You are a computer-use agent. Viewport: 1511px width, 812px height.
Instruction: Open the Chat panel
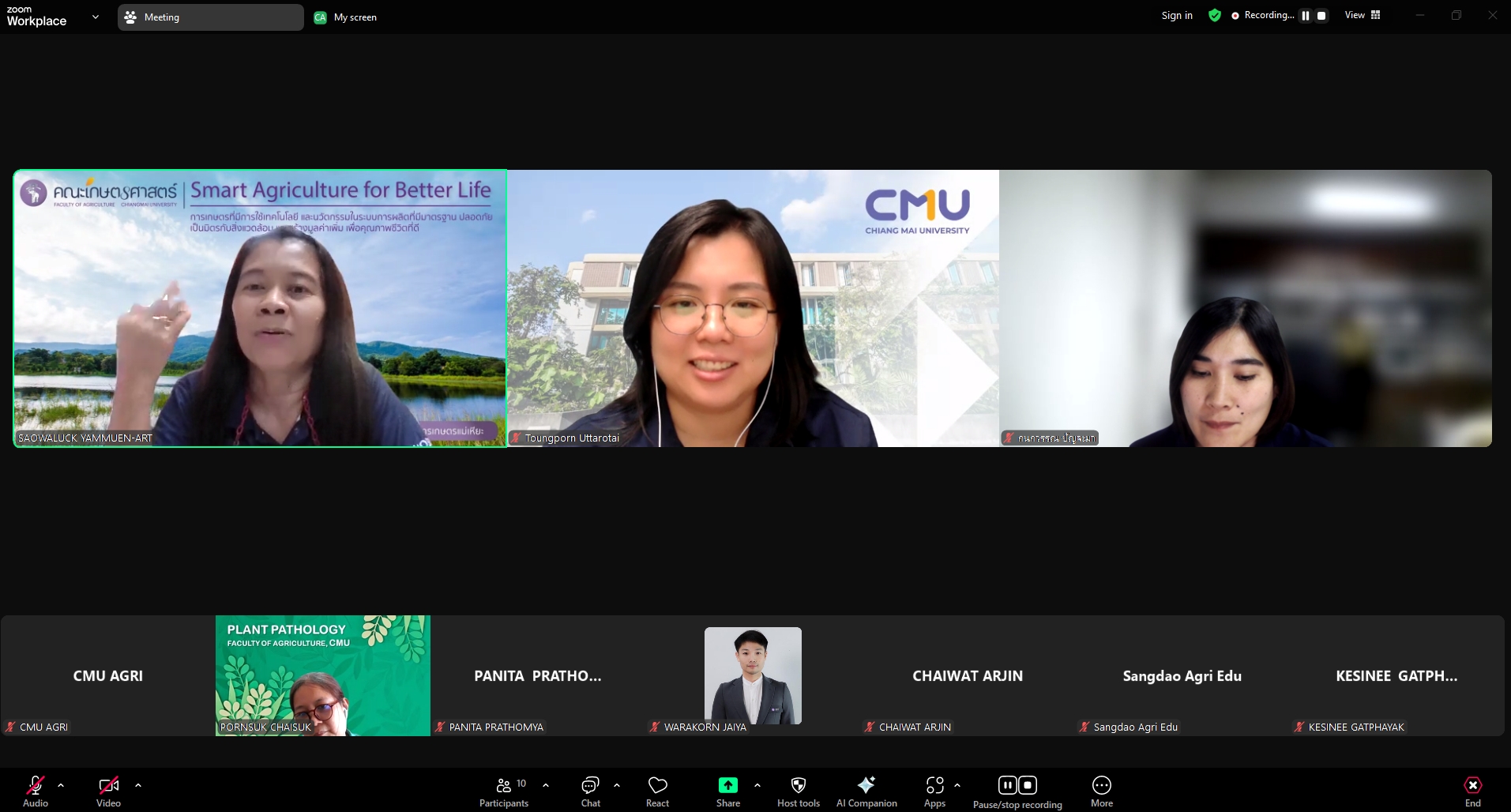(x=591, y=791)
